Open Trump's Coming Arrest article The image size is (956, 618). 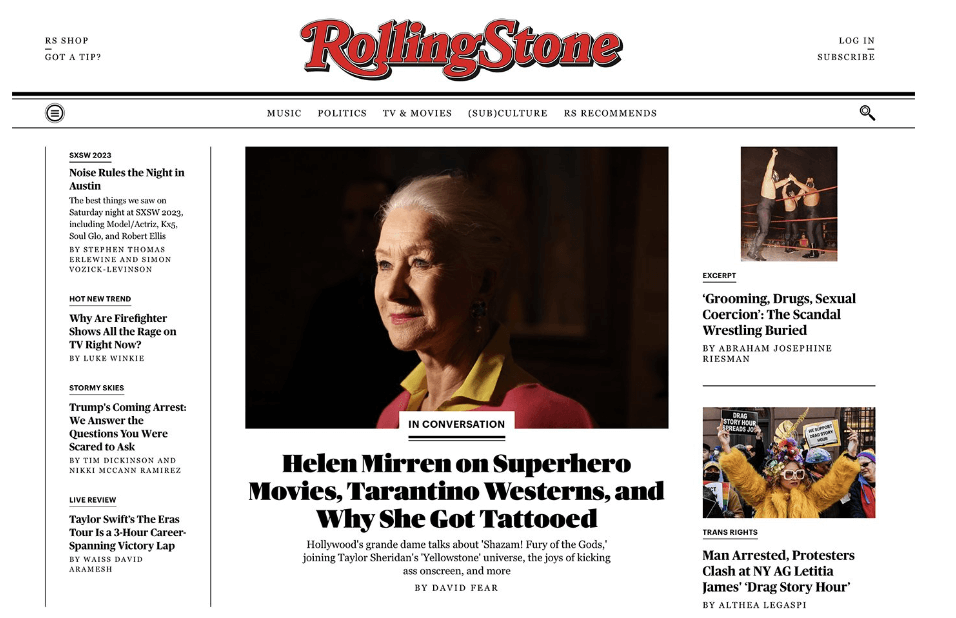pyautogui.click(x=127, y=427)
